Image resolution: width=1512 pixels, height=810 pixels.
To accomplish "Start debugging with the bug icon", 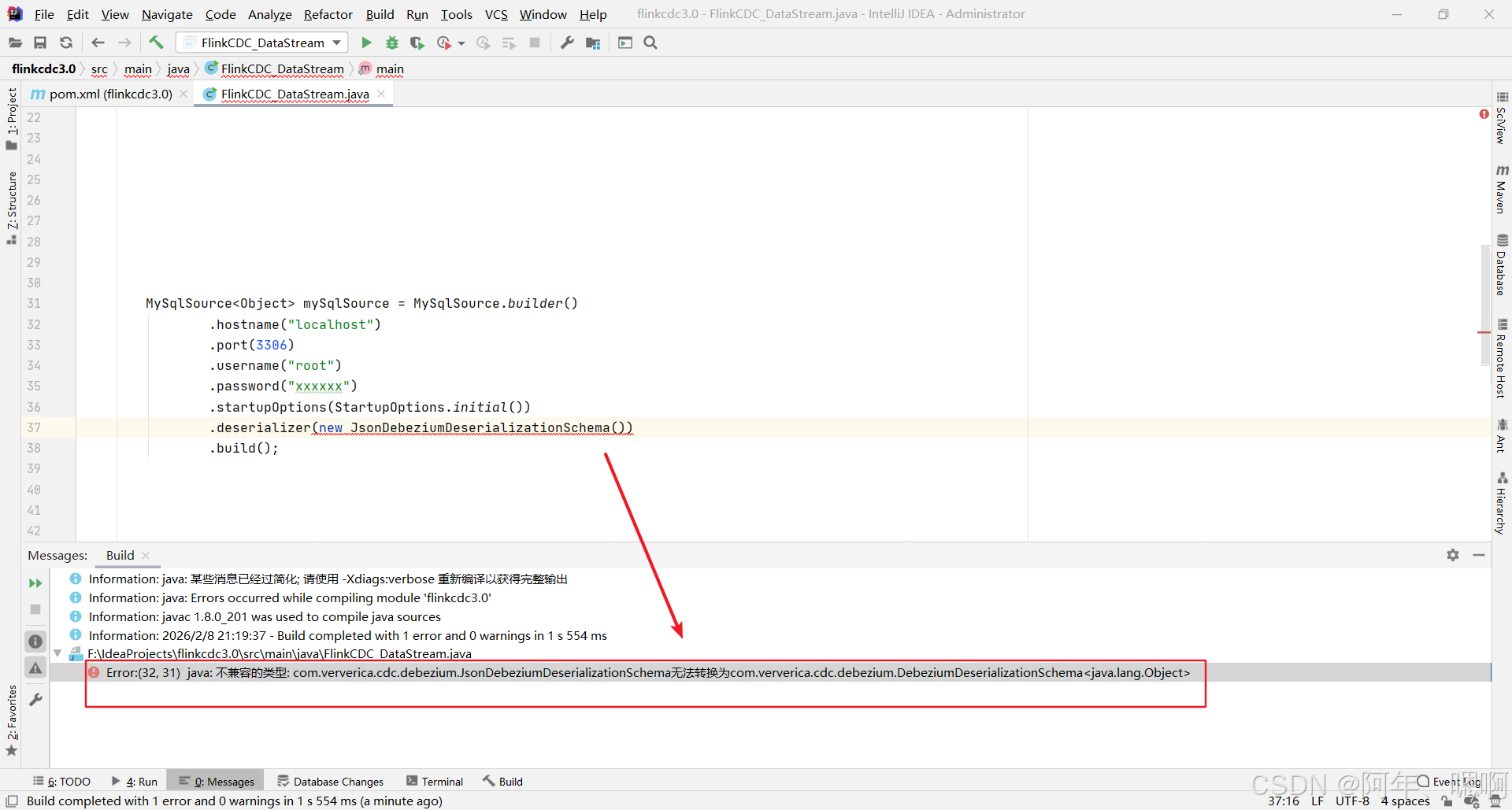I will [392, 43].
